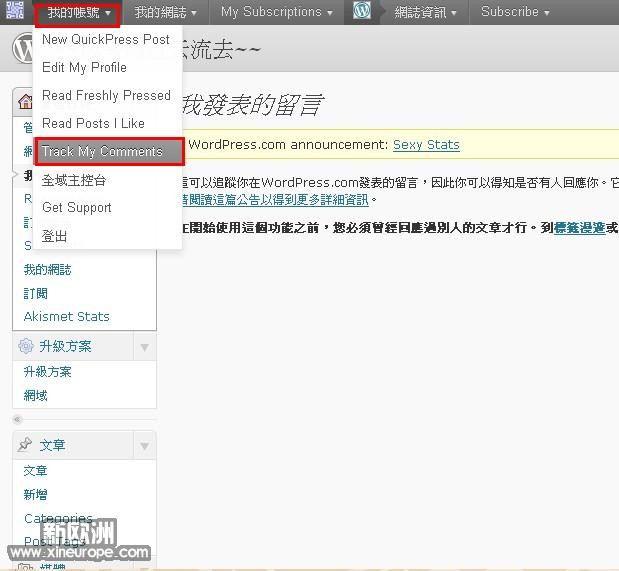619x571 pixels.
Task: Click the dashboard house icon in sidebar
Action: 25,101
